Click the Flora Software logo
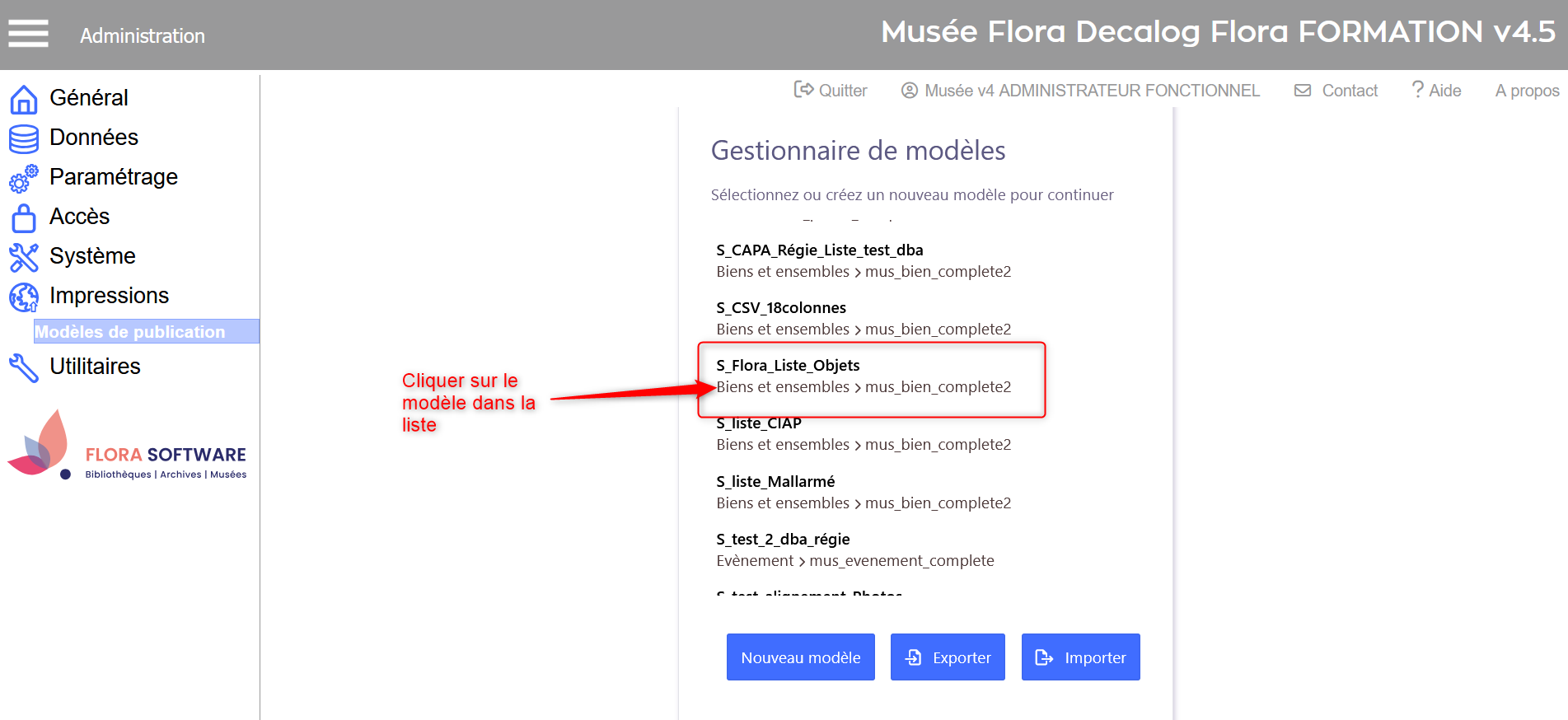1568x720 pixels. pos(127,445)
